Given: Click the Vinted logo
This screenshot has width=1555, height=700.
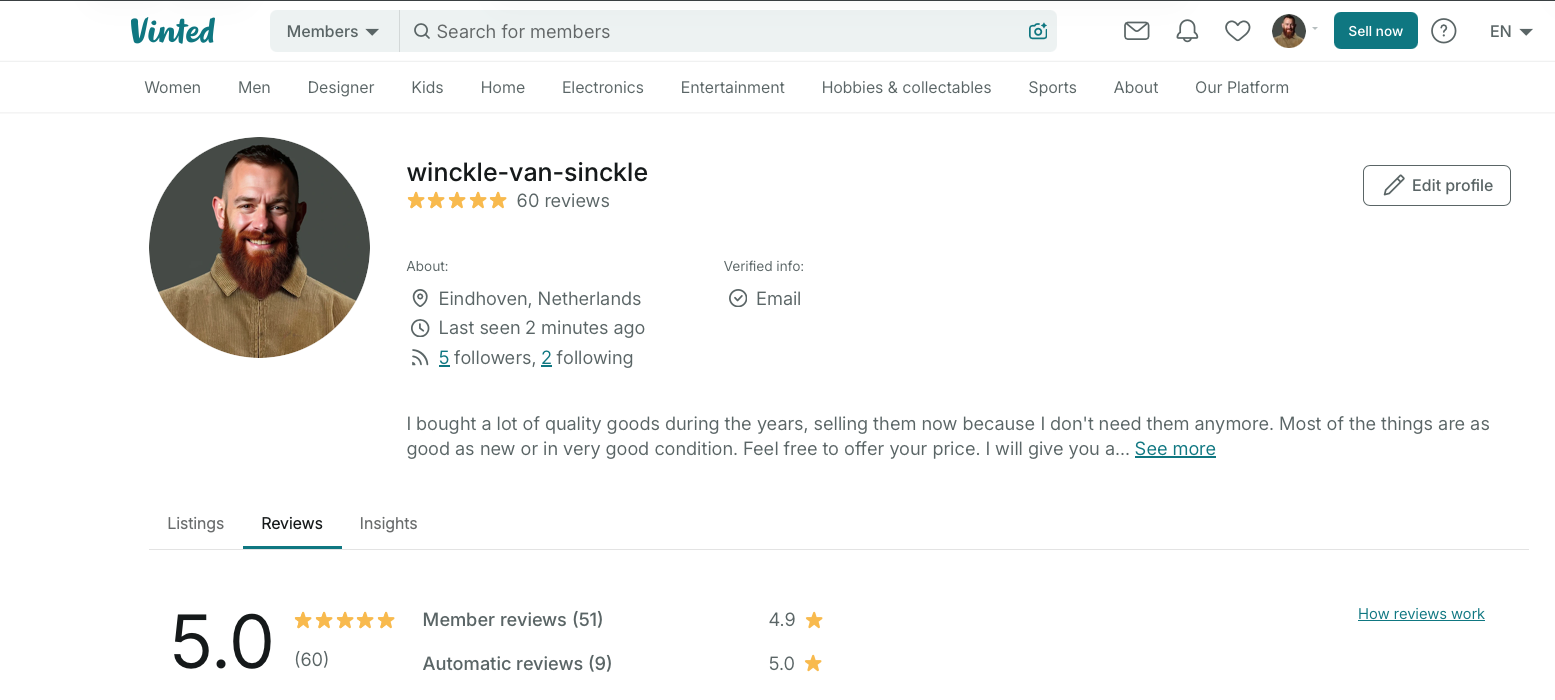Looking at the screenshot, I should pos(172,31).
